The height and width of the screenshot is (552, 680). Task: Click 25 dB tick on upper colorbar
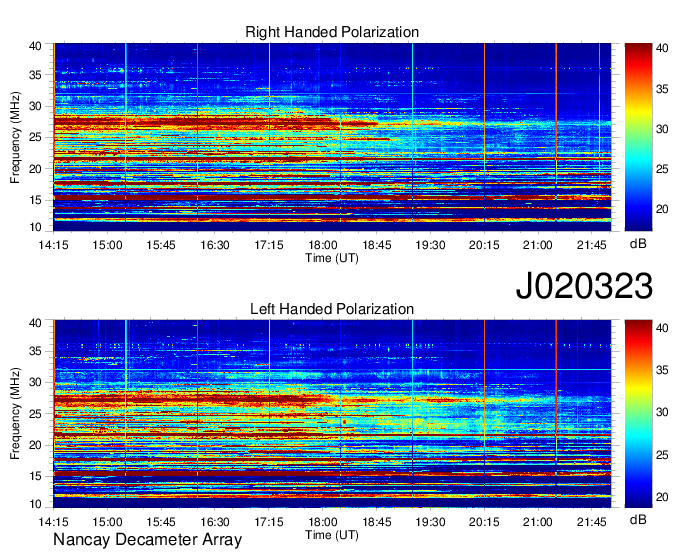pyautogui.click(x=662, y=169)
